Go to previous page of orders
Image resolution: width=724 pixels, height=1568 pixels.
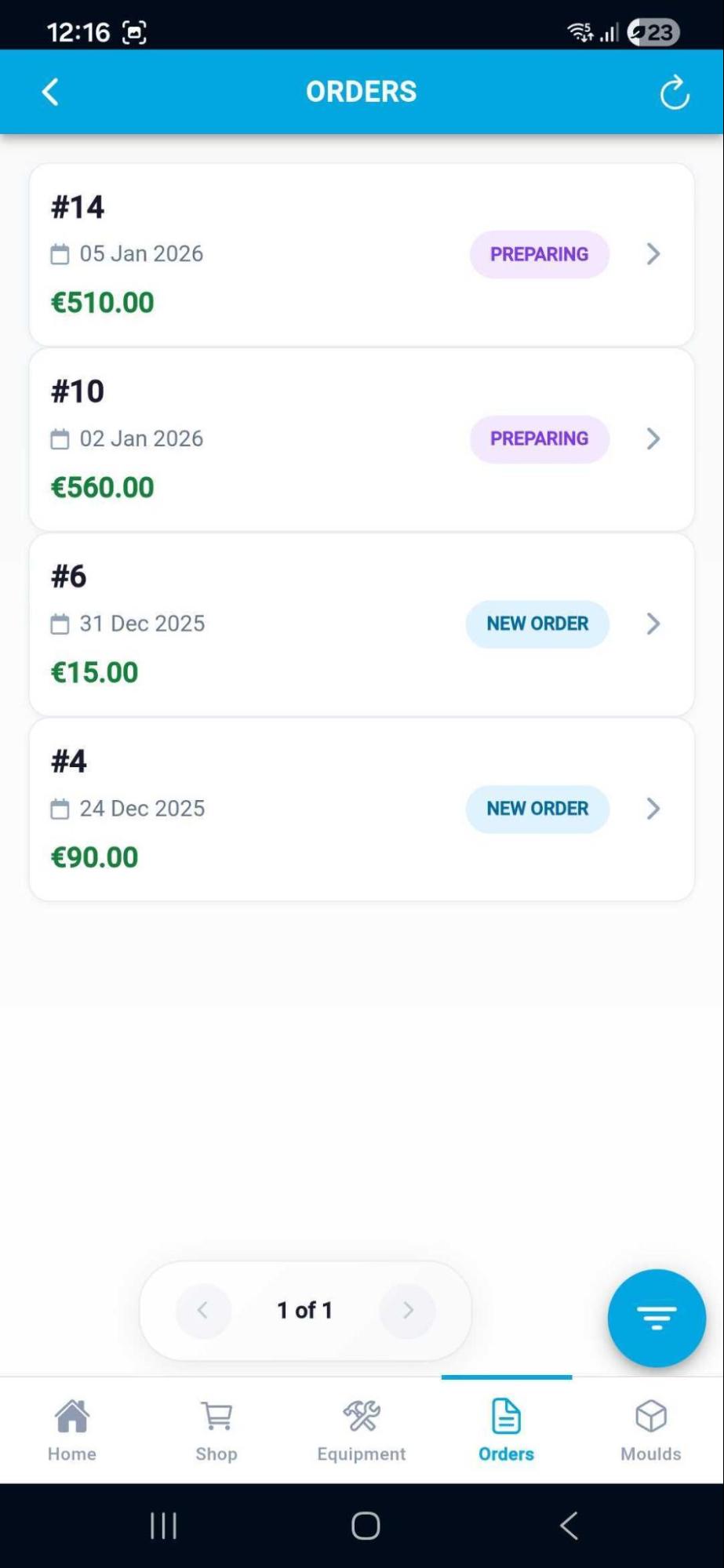pyautogui.click(x=203, y=1310)
